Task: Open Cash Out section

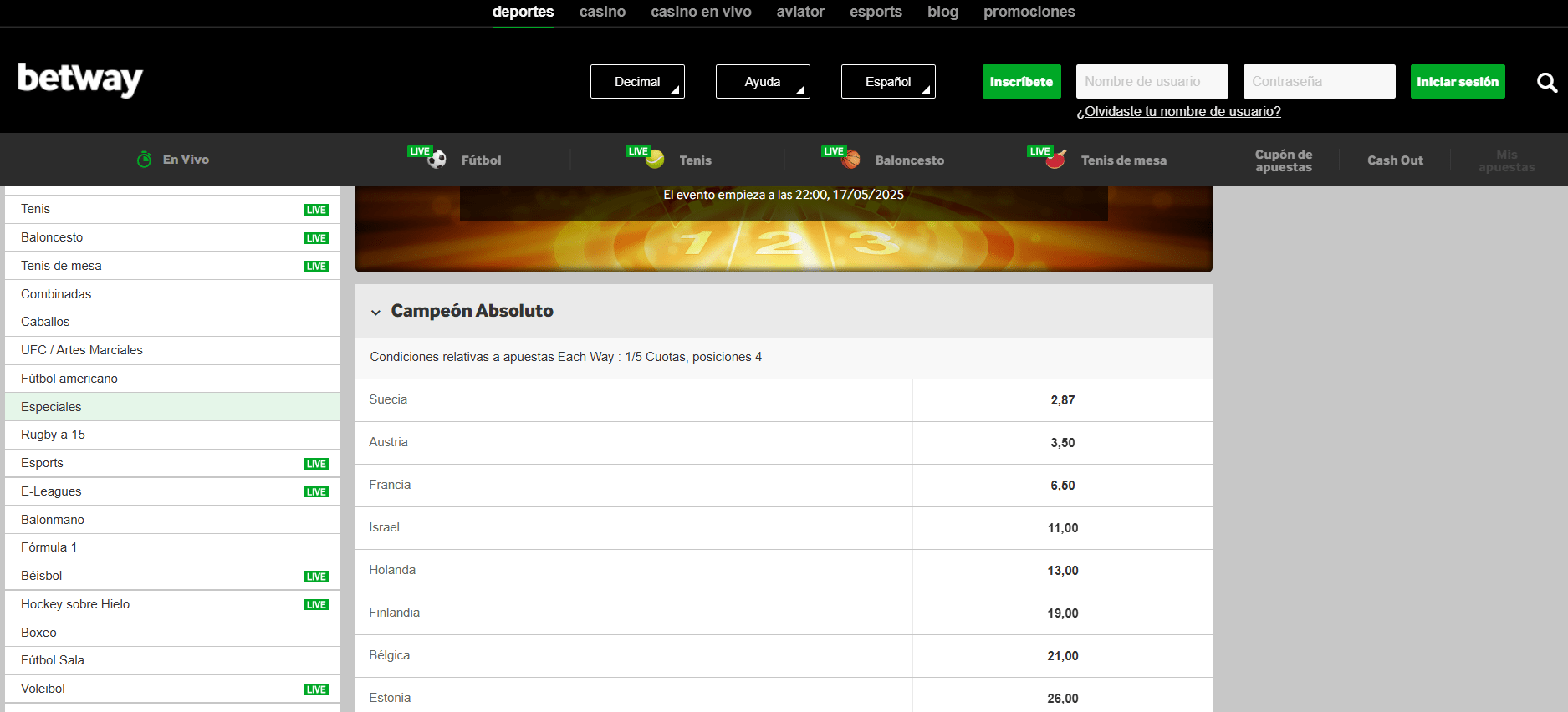Action: [x=1395, y=160]
